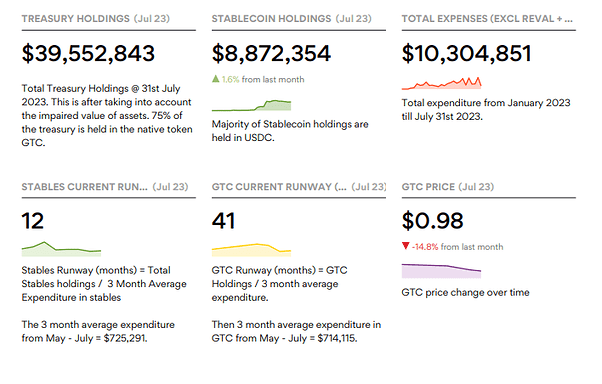Click the $0.98 GTC price figure
The height and width of the screenshot is (384, 602).
pos(433,221)
